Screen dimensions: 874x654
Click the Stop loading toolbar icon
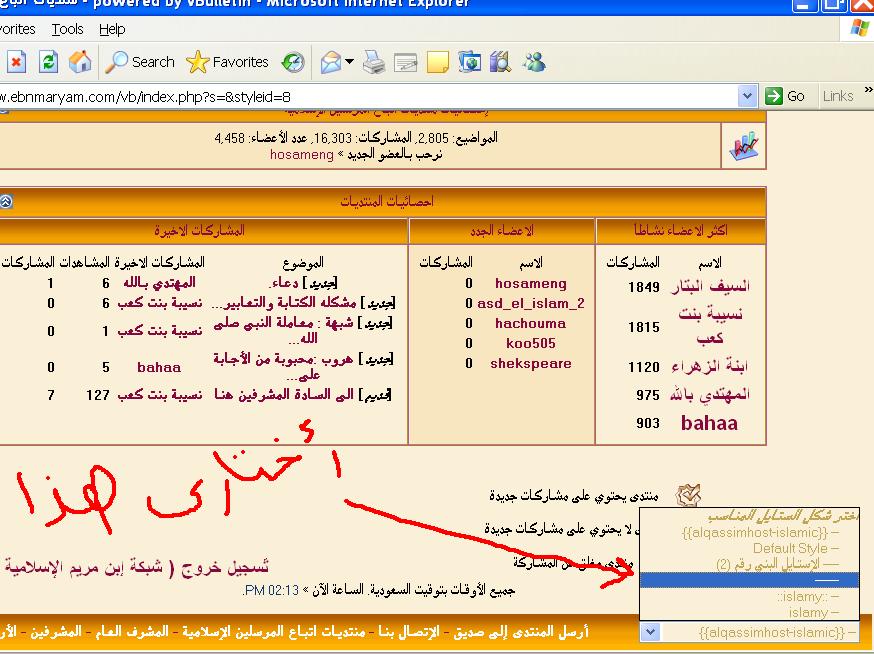(x=17, y=62)
